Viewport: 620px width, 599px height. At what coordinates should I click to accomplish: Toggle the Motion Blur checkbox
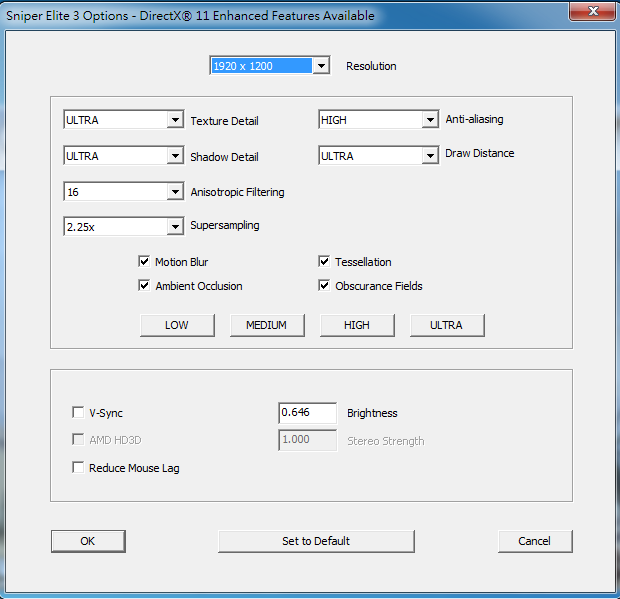pyautogui.click(x=144, y=261)
